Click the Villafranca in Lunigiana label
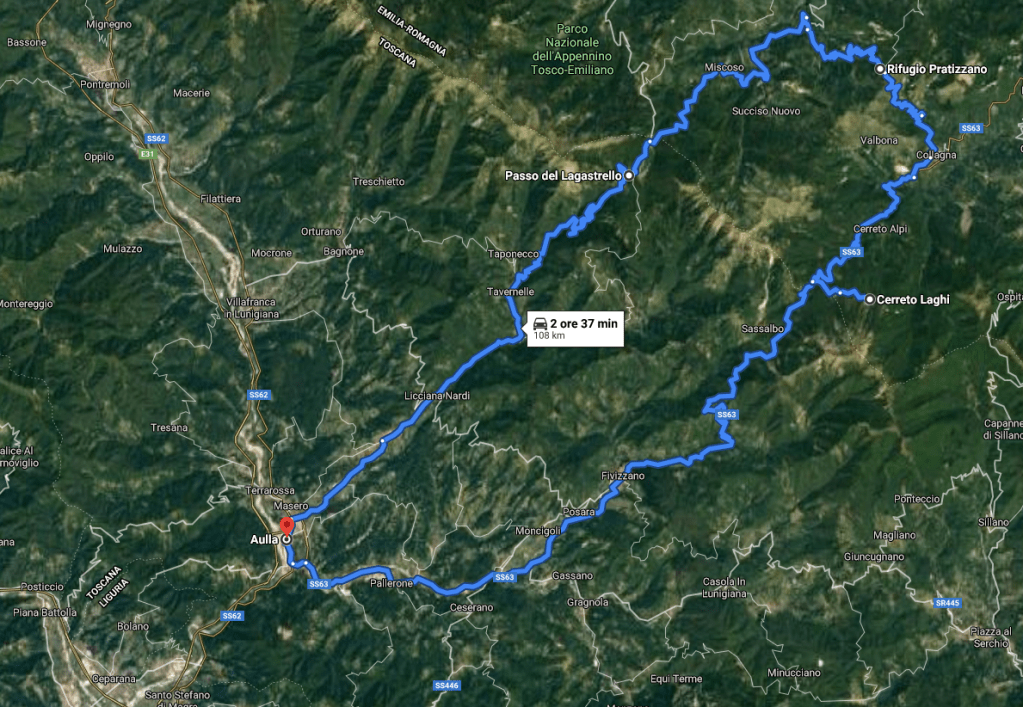This screenshot has width=1023, height=707. pyautogui.click(x=252, y=308)
